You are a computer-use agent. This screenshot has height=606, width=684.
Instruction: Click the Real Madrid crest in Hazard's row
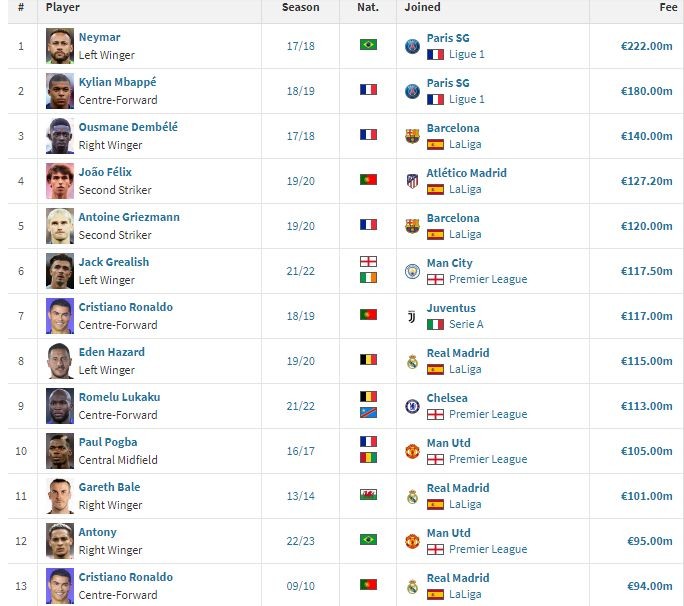(x=412, y=361)
